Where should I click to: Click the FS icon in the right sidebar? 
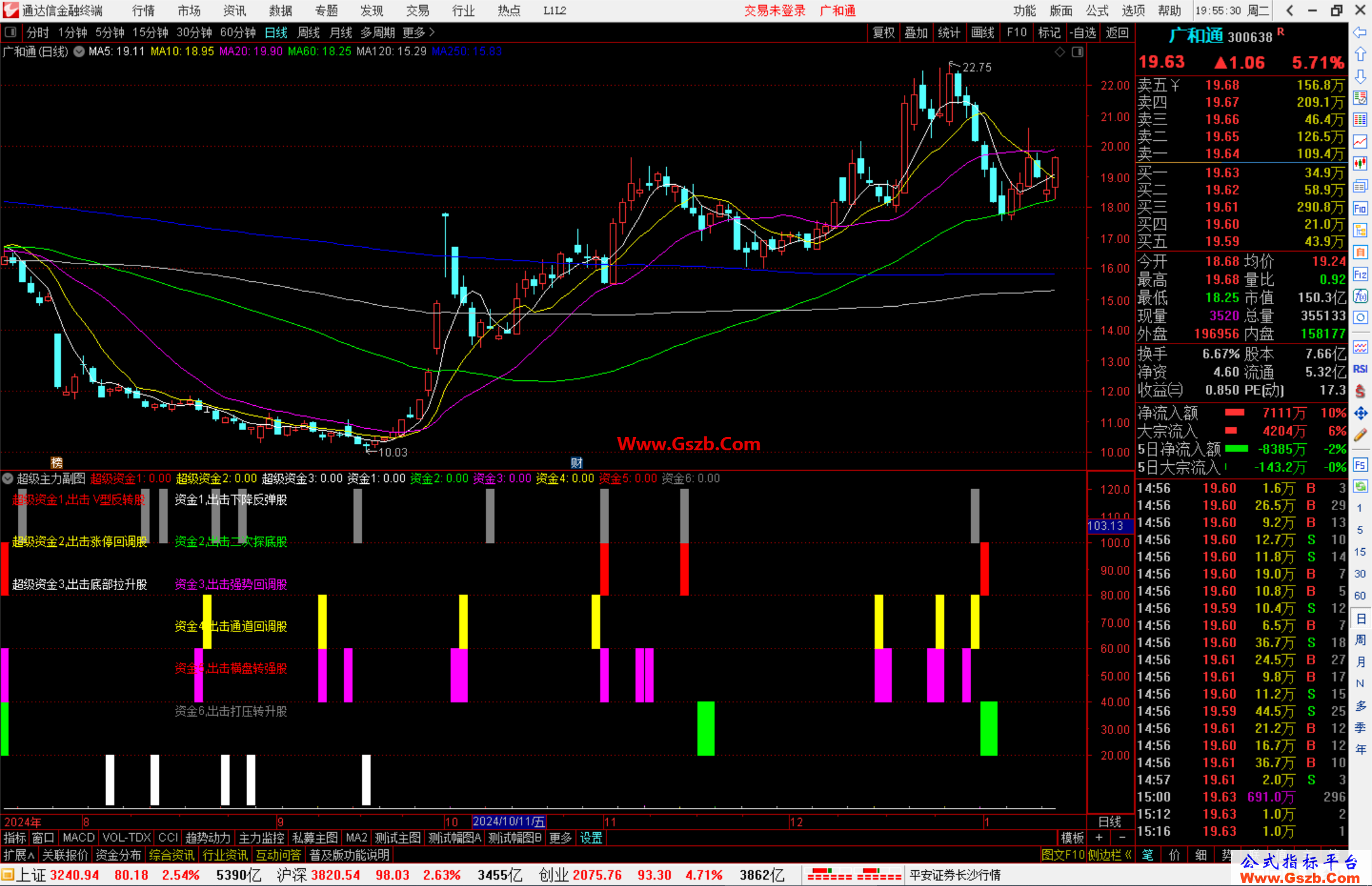(1360, 465)
